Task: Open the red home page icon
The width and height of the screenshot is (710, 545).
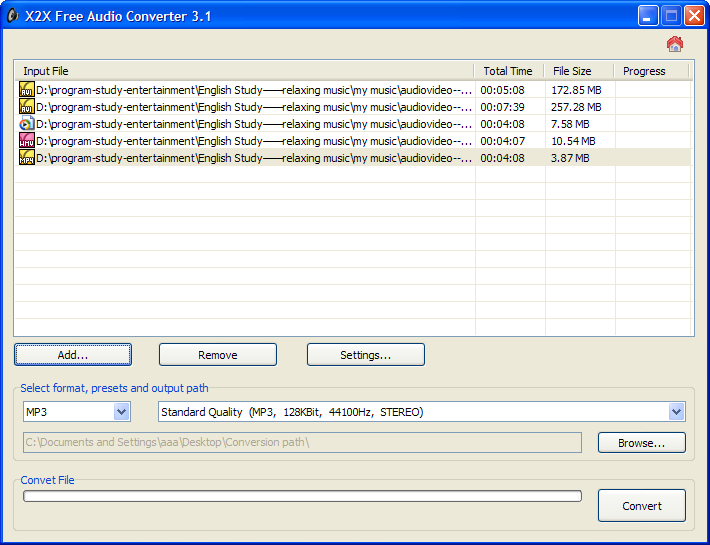Action: pos(675,44)
